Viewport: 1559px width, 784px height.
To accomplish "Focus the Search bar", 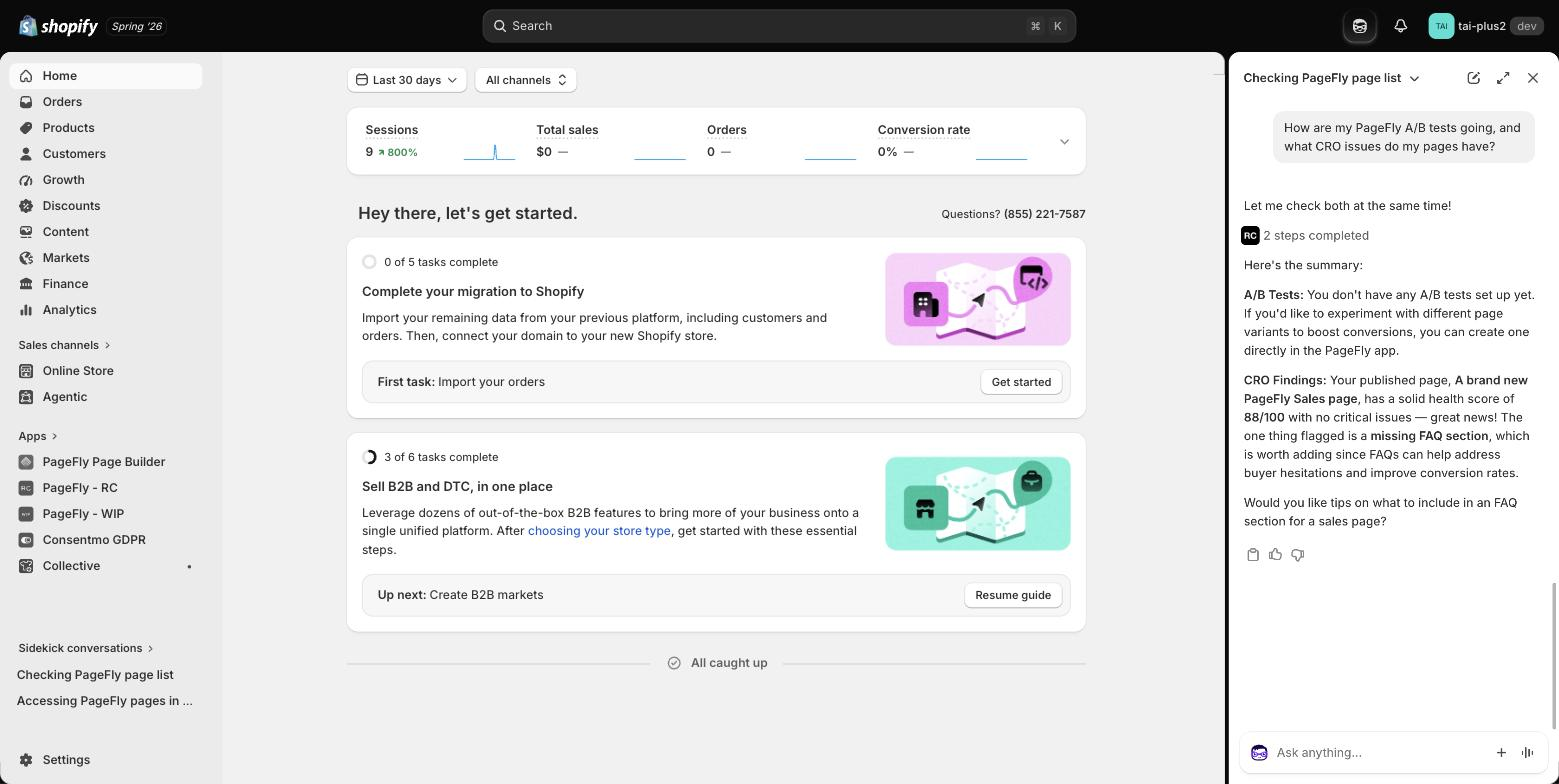I will [x=779, y=26].
